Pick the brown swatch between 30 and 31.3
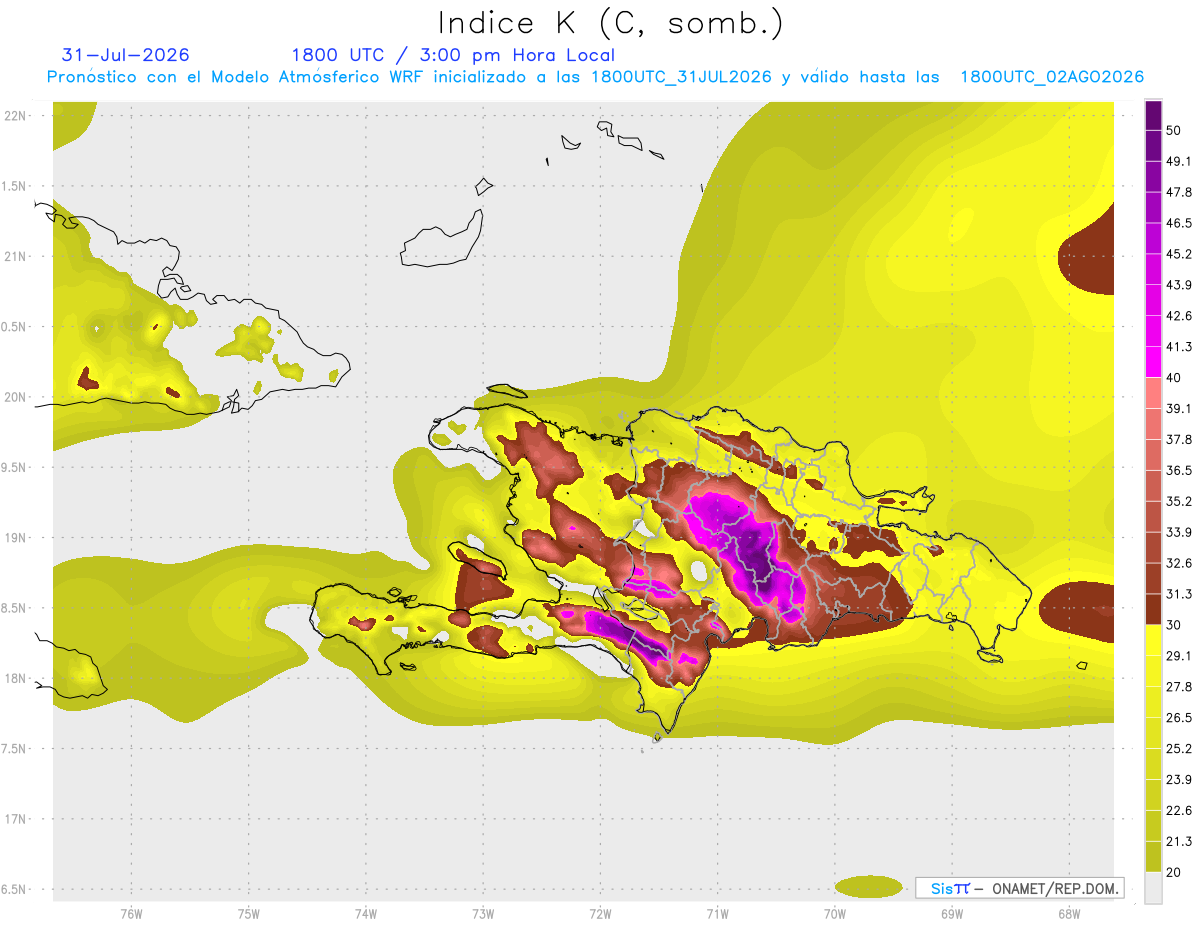This screenshot has height=927, width=1200. click(1154, 609)
